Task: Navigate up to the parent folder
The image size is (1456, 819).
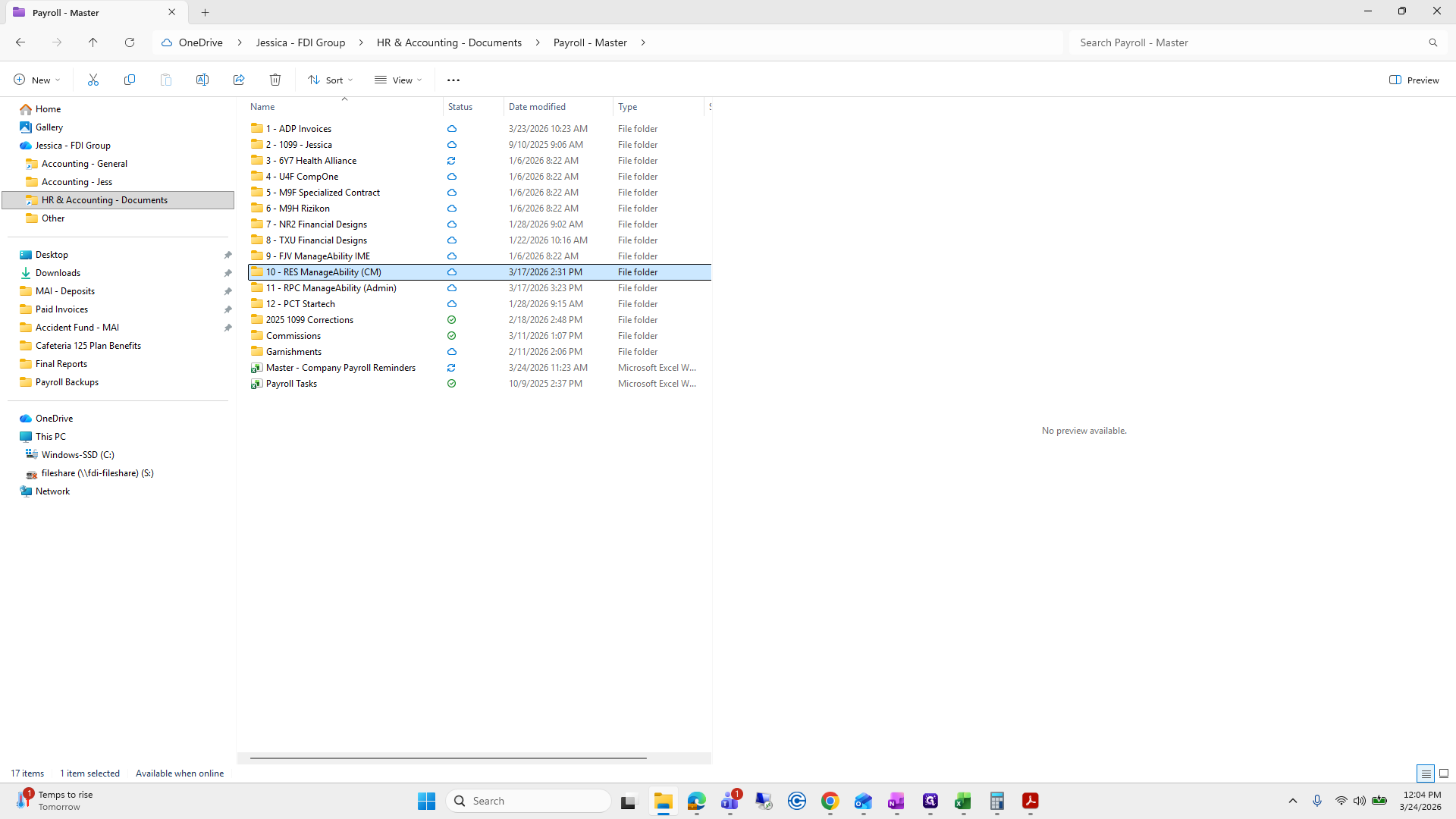Action: tap(93, 42)
